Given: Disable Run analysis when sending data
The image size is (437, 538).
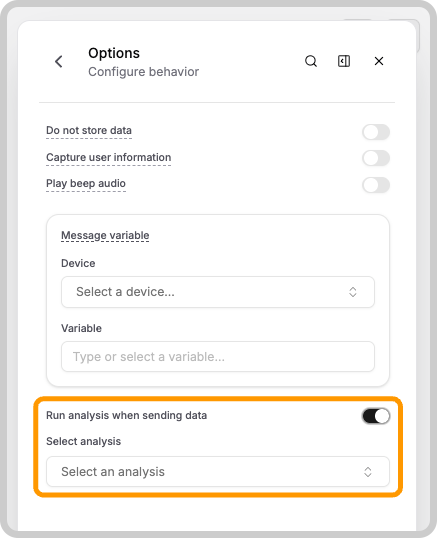Looking at the screenshot, I should pos(376,416).
